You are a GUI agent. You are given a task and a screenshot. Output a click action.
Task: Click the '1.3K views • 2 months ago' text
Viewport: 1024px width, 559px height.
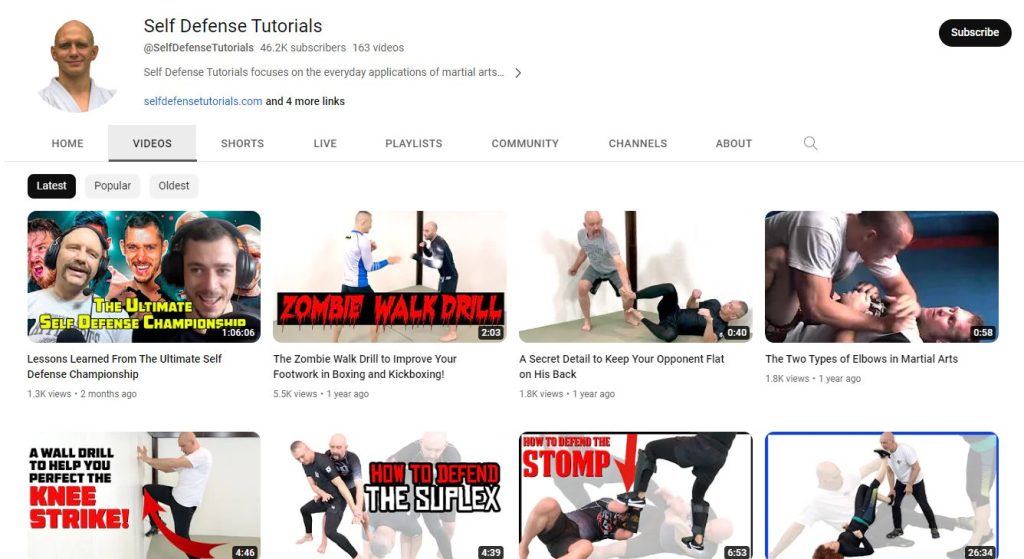(x=82, y=394)
